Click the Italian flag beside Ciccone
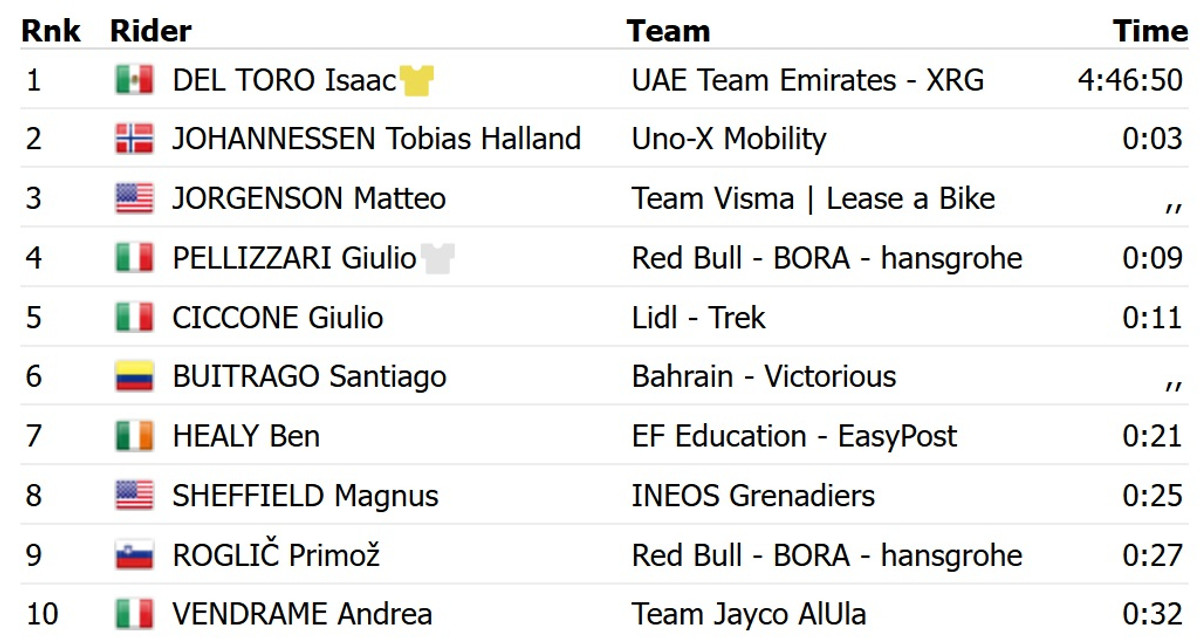Image resolution: width=1200 pixels, height=640 pixels. pyautogui.click(x=134, y=318)
